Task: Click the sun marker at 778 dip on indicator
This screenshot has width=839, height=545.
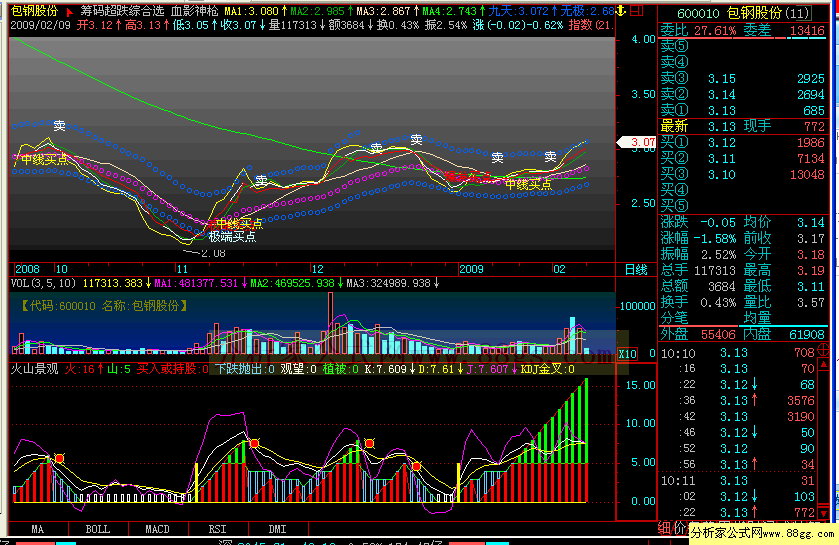Action: [x=416, y=466]
